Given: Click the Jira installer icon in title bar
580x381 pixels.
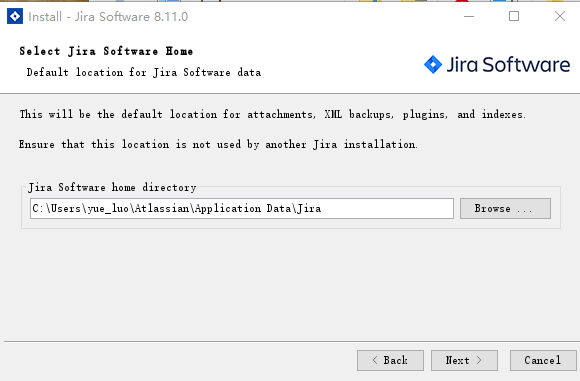Looking at the screenshot, I should tap(15, 16).
